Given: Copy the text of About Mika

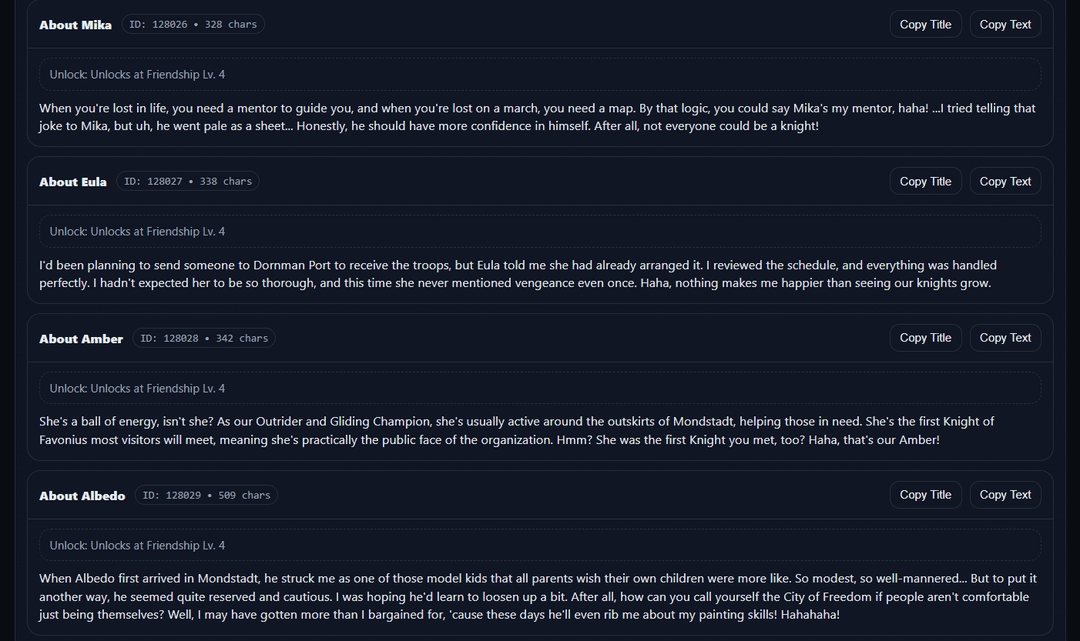Looking at the screenshot, I should coord(1005,25).
